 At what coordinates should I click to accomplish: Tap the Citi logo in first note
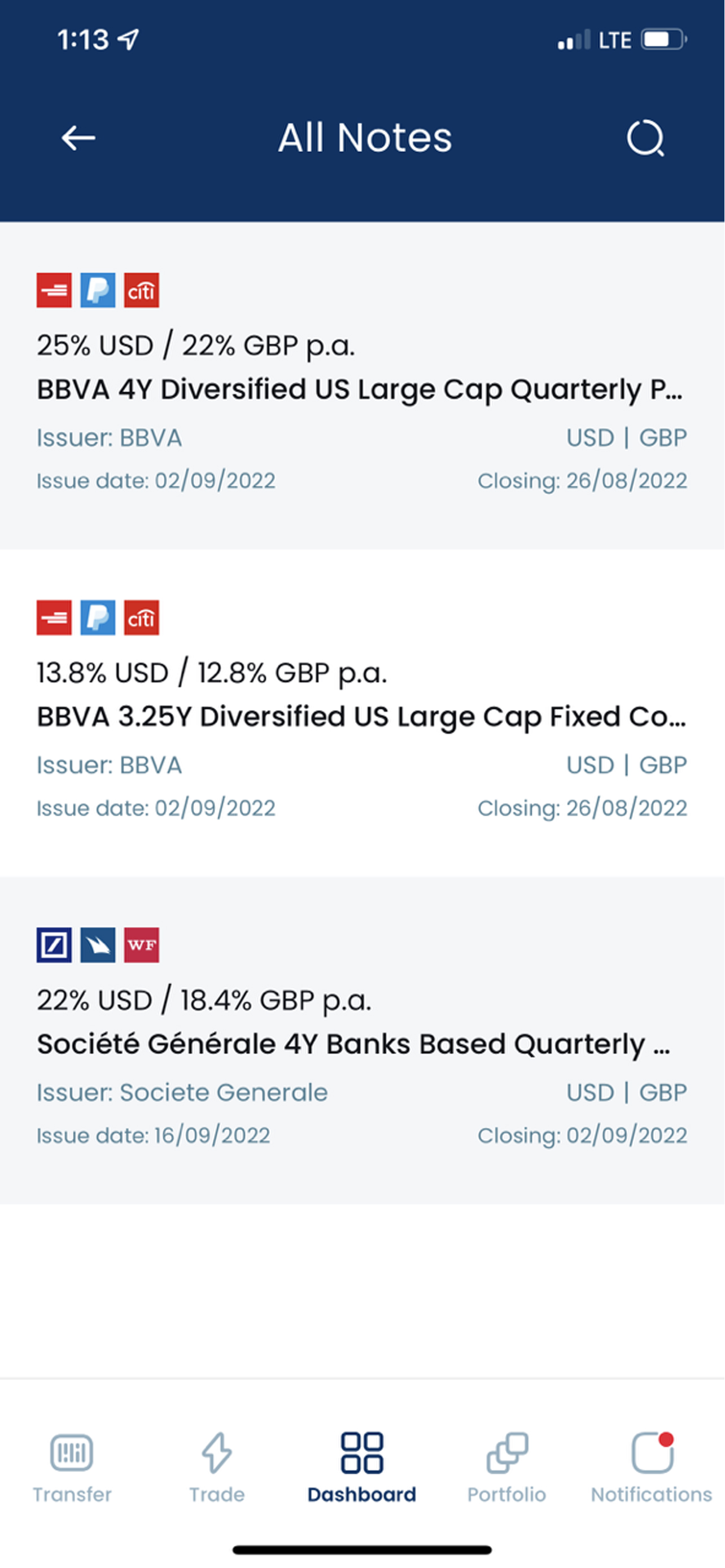(142, 290)
